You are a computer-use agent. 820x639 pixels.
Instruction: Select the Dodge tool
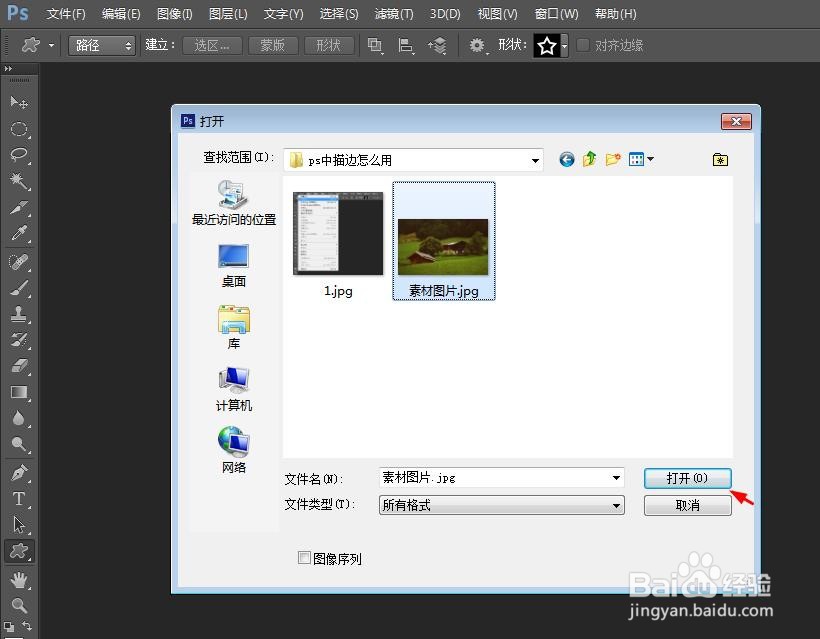coord(19,444)
